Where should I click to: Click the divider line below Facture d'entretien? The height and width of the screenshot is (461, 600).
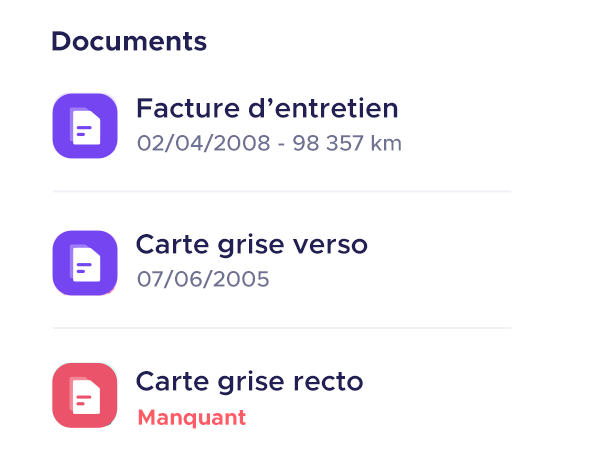point(282,191)
